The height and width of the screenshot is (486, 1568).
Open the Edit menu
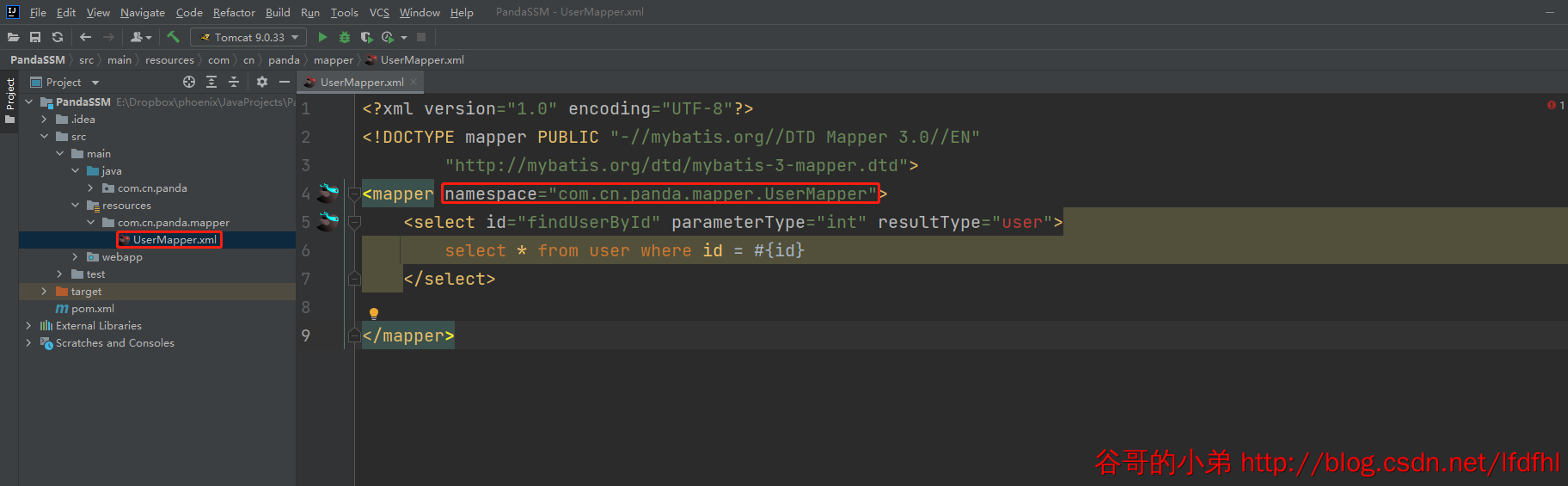click(x=66, y=12)
